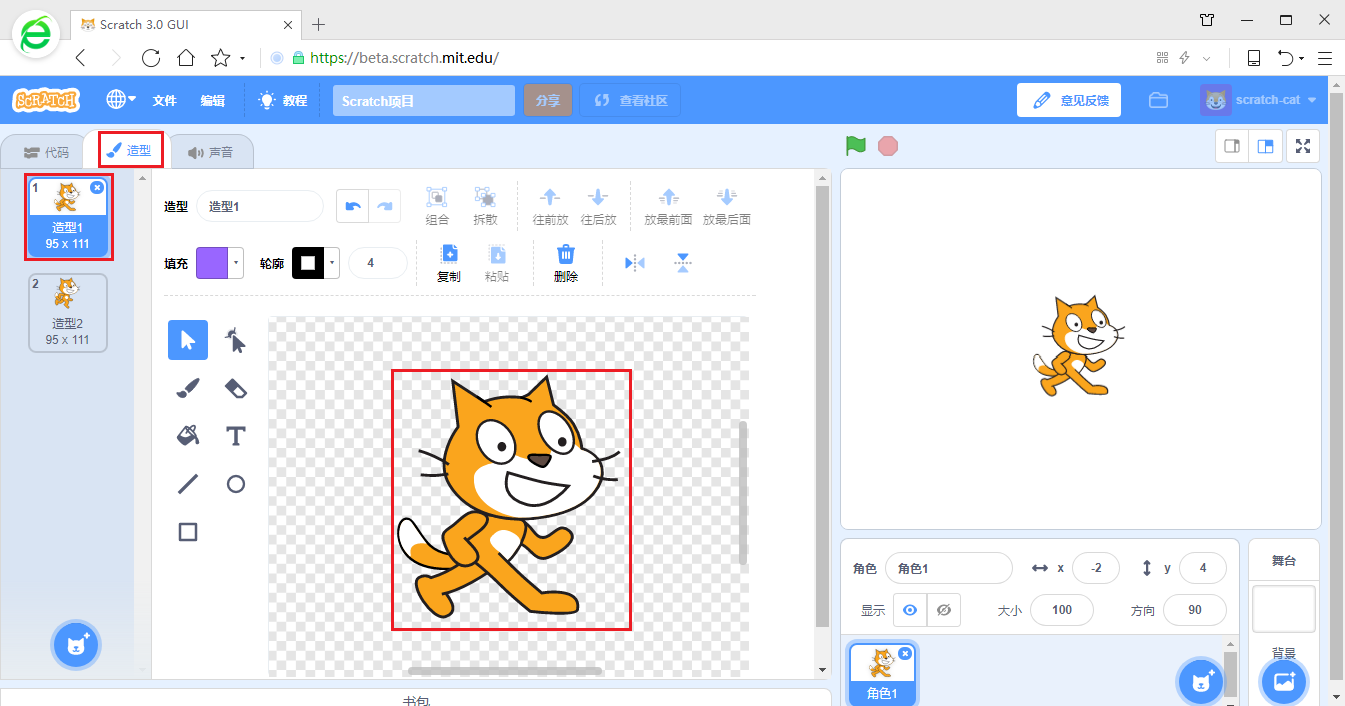The width and height of the screenshot is (1345, 706).
Task: Send shape to back with 放最后面
Action: click(x=727, y=206)
